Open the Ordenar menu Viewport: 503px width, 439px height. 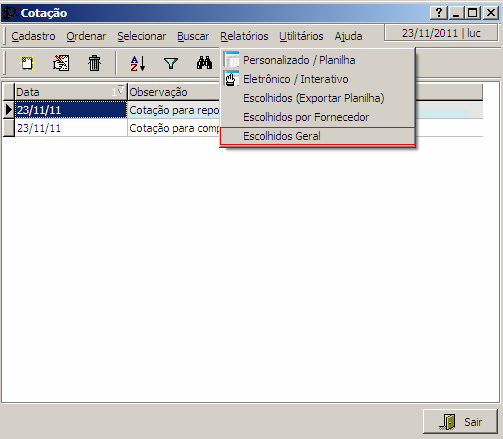coord(86,36)
